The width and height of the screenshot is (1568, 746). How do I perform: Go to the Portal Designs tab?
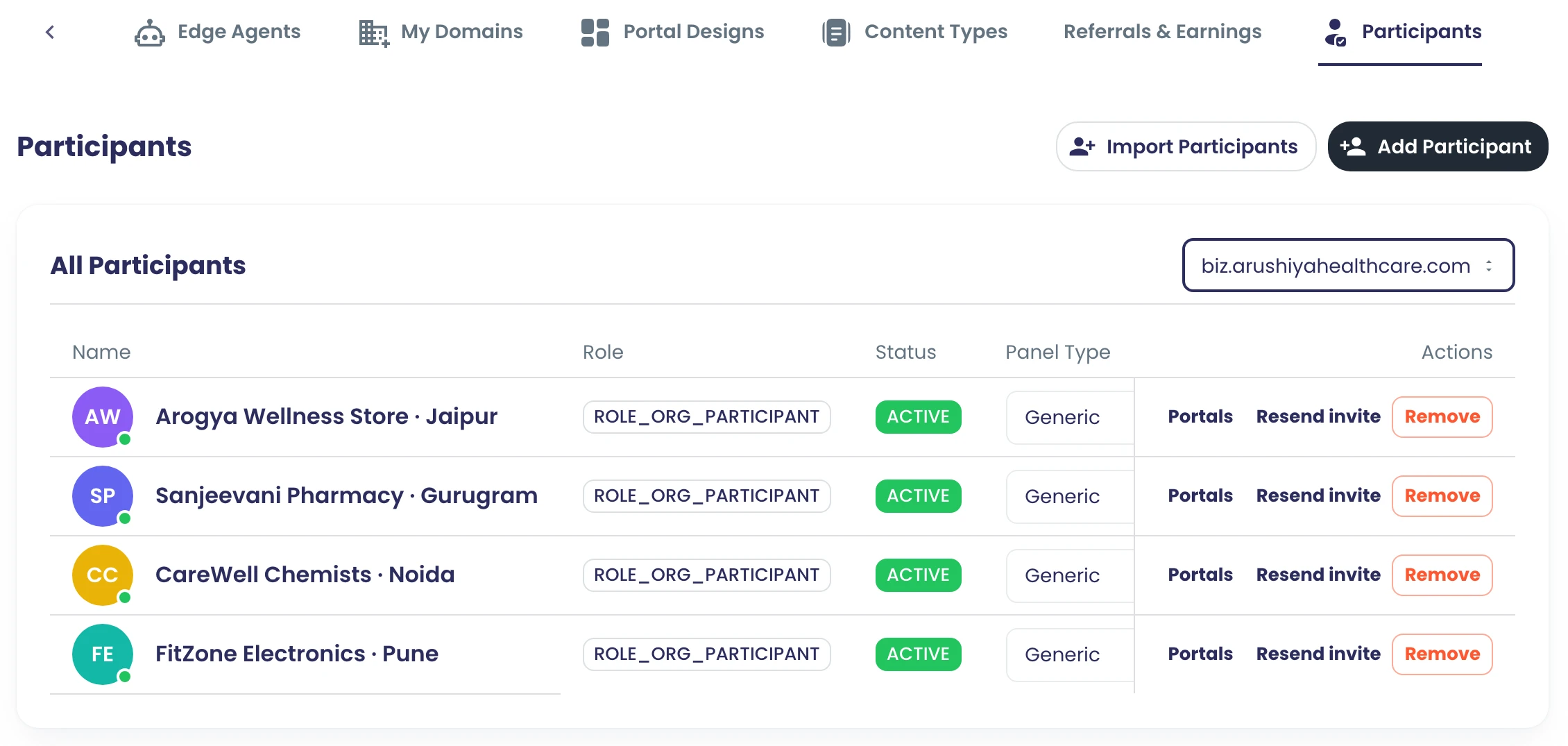[x=672, y=32]
